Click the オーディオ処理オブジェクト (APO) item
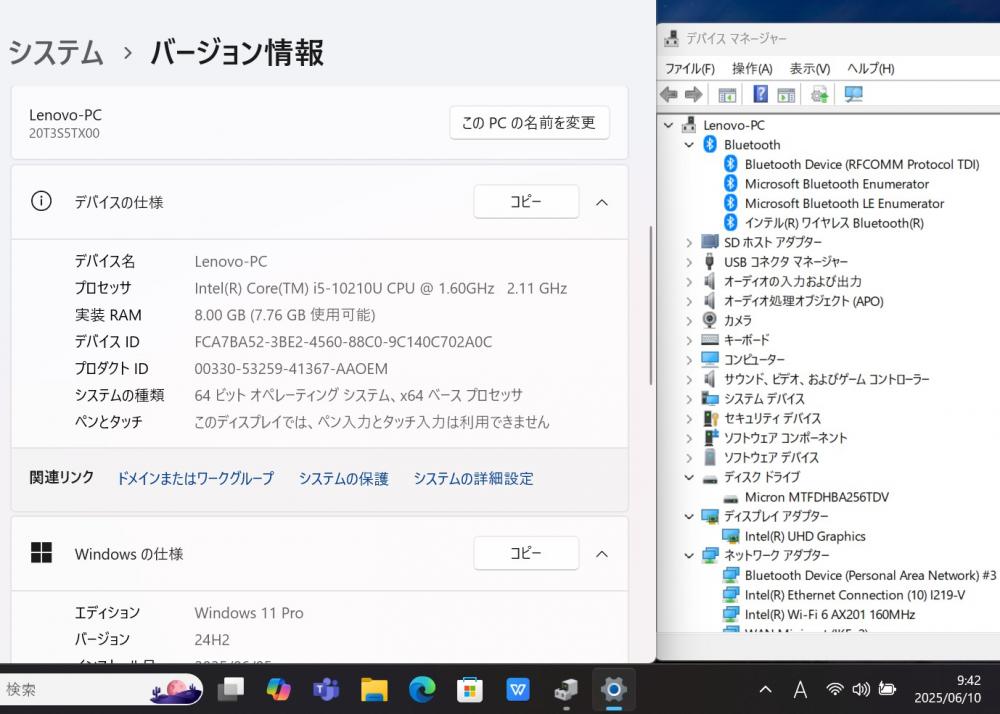The width and height of the screenshot is (1000, 714). coord(804,302)
